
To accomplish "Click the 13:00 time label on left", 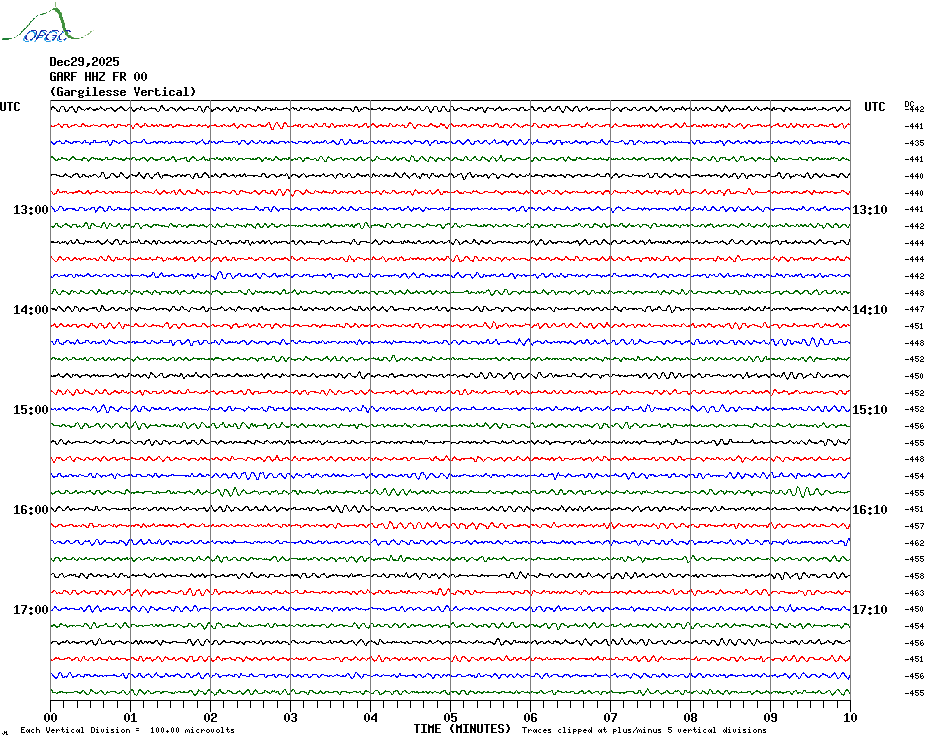I will pos(30,210).
